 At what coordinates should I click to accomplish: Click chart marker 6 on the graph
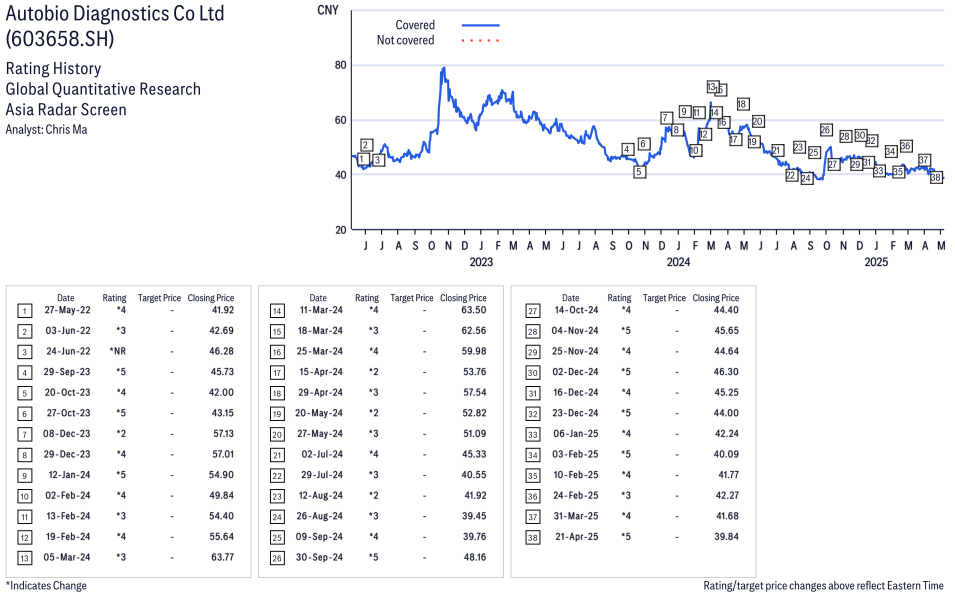pos(644,144)
